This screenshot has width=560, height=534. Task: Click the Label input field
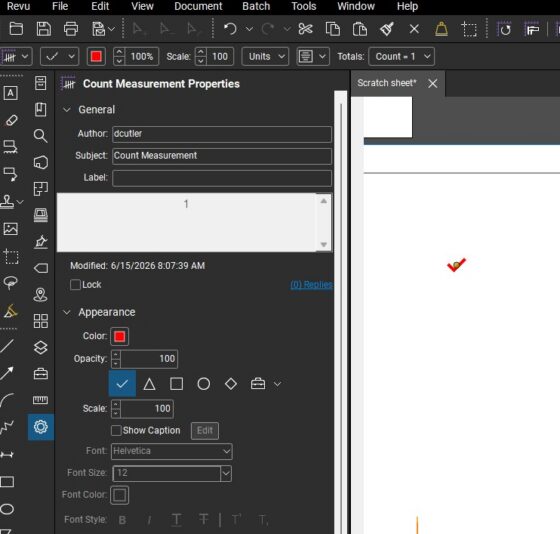tap(222, 178)
